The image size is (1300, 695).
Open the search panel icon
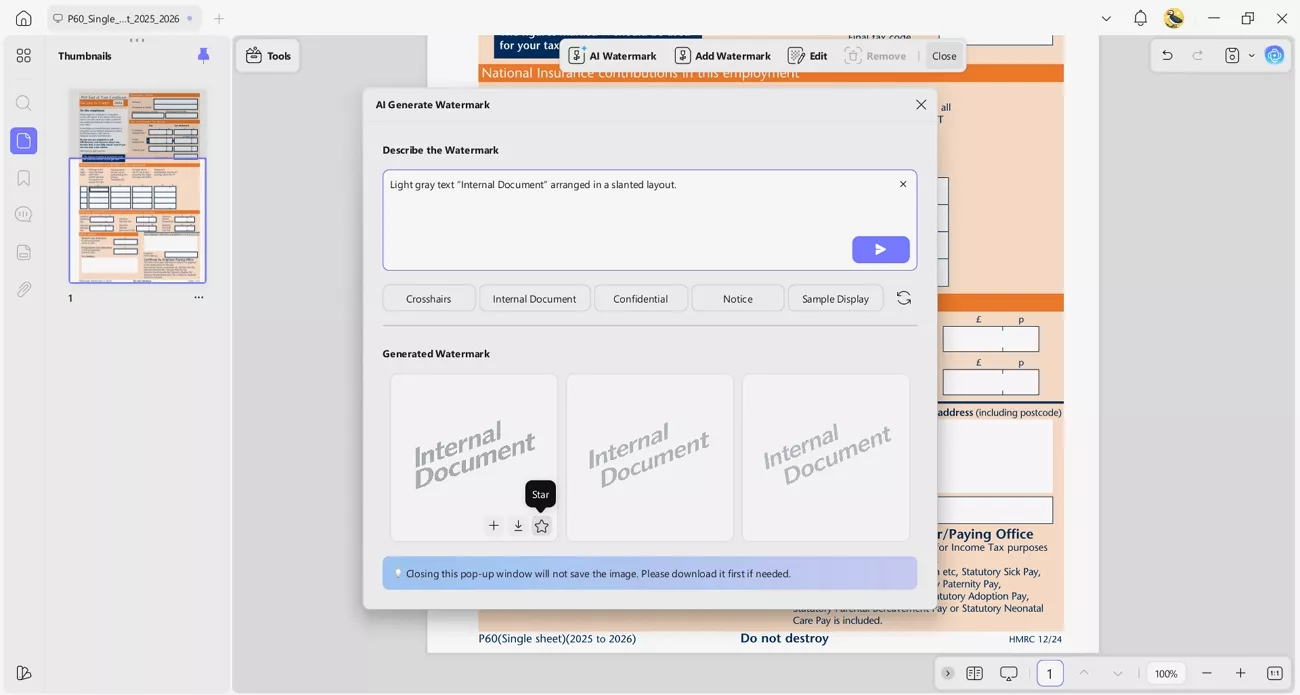[x=24, y=103]
